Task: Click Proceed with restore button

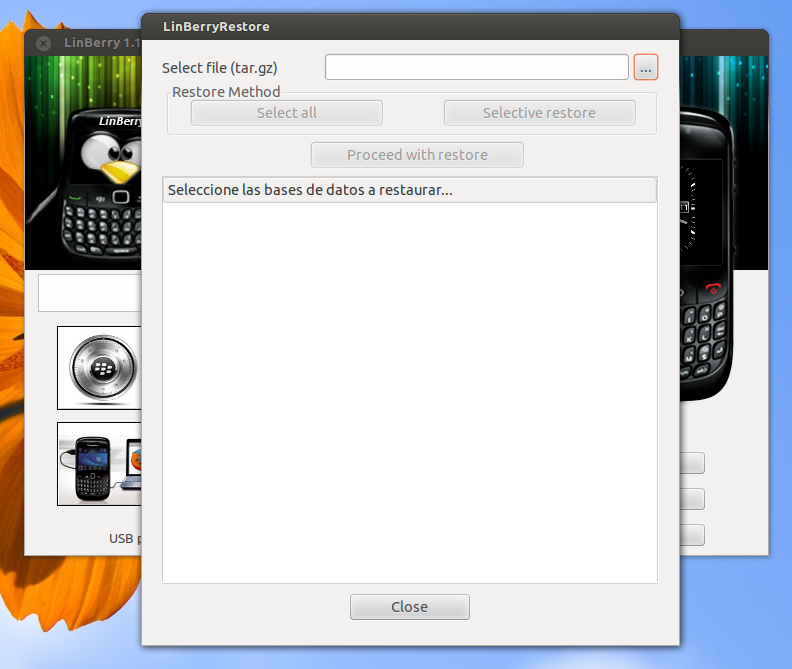Action: 417,155
